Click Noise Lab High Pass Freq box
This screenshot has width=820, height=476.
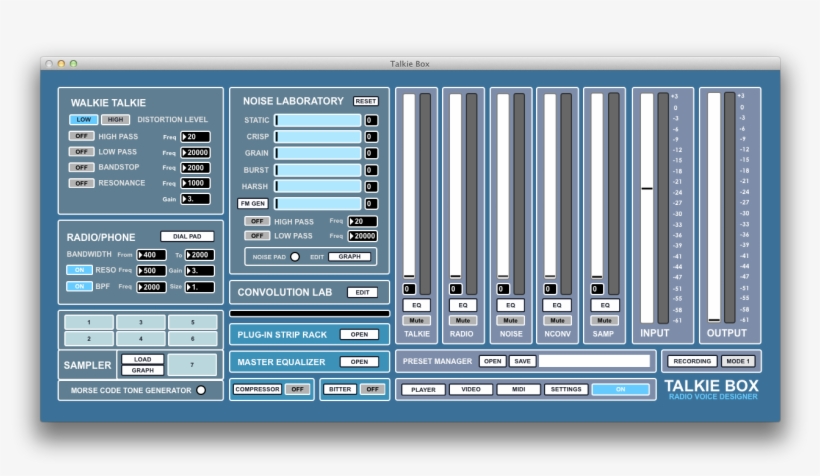[x=362, y=221]
